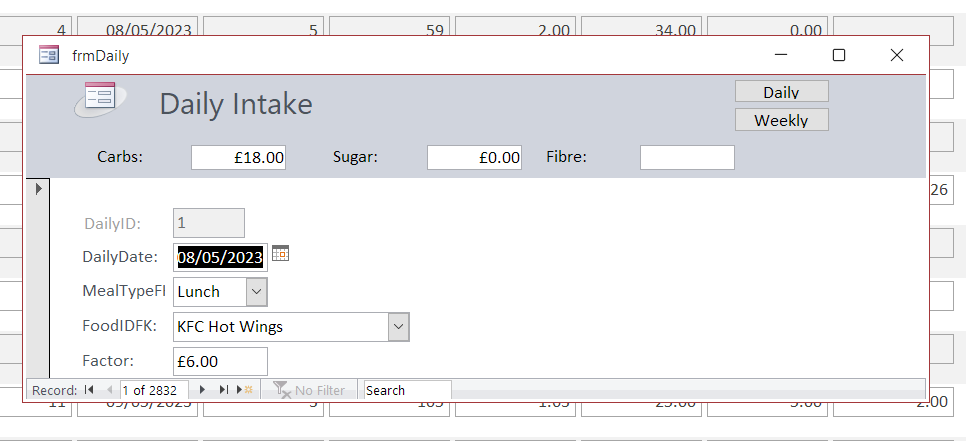The width and height of the screenshot is (966, 441).
Task: Click the empty Fibre field
Action: (687, 157)
